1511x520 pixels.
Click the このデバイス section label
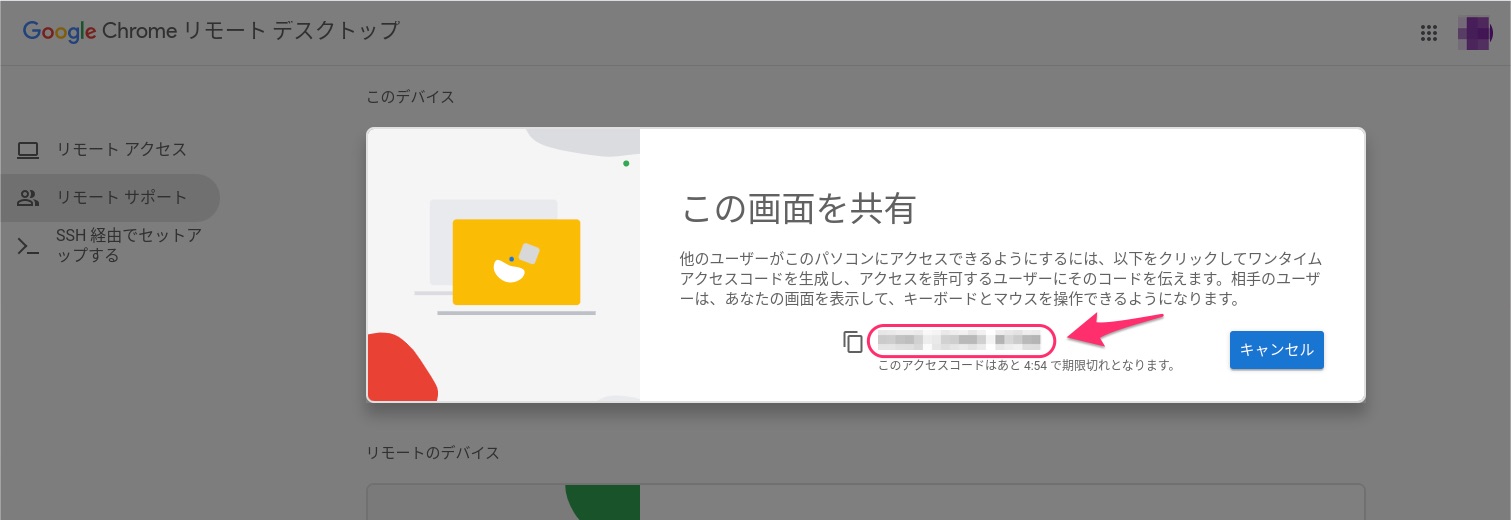411,97
